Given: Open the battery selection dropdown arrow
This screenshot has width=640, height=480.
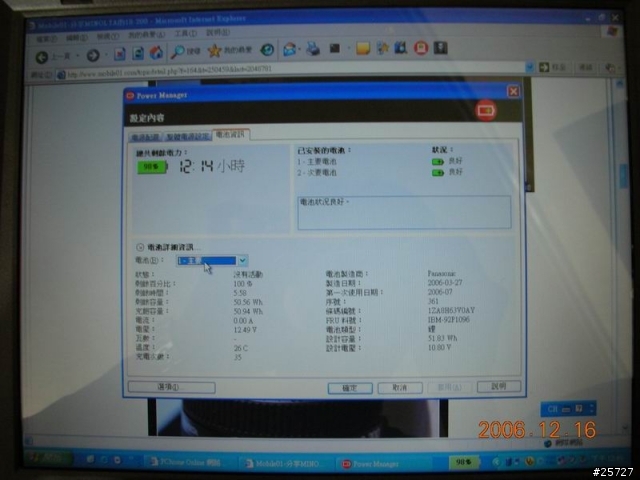Looking at the screenshot, I should [x=242, y=260].
